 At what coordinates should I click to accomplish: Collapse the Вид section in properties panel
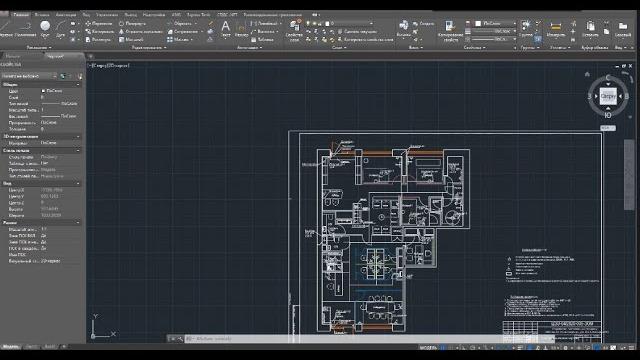pos(78,184)
